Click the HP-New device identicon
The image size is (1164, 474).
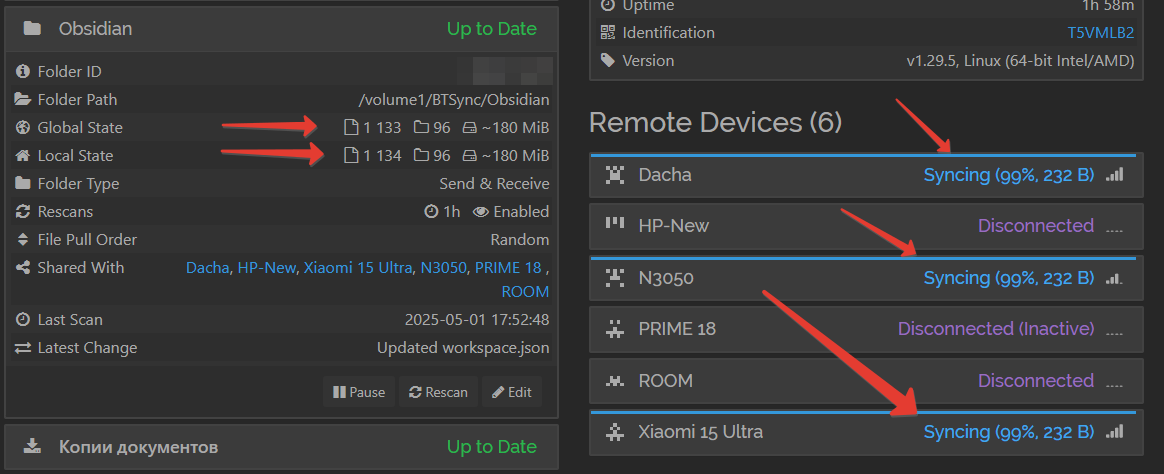point(614,223)
